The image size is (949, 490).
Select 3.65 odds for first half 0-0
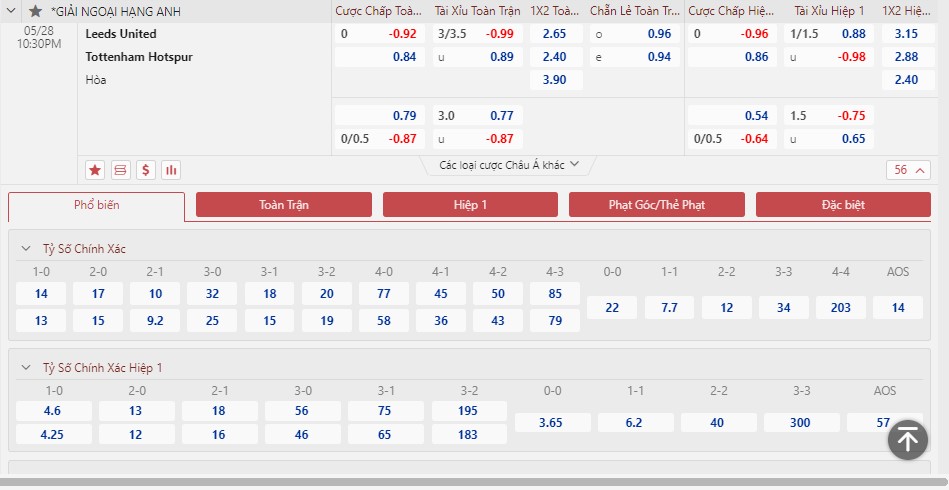[x=552, y=422]
